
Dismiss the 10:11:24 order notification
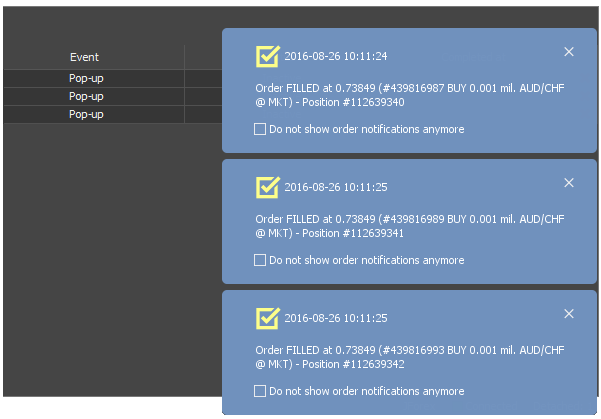[569, 52]
